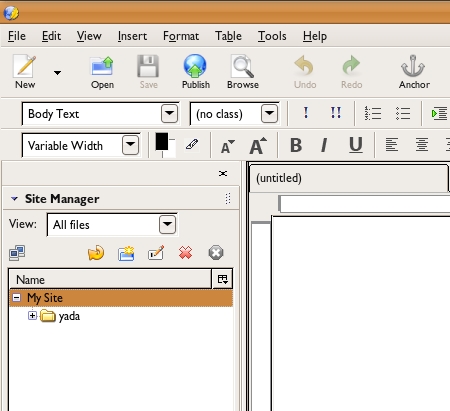
Task: Click the indent text icon
Action: pos(439,114)
